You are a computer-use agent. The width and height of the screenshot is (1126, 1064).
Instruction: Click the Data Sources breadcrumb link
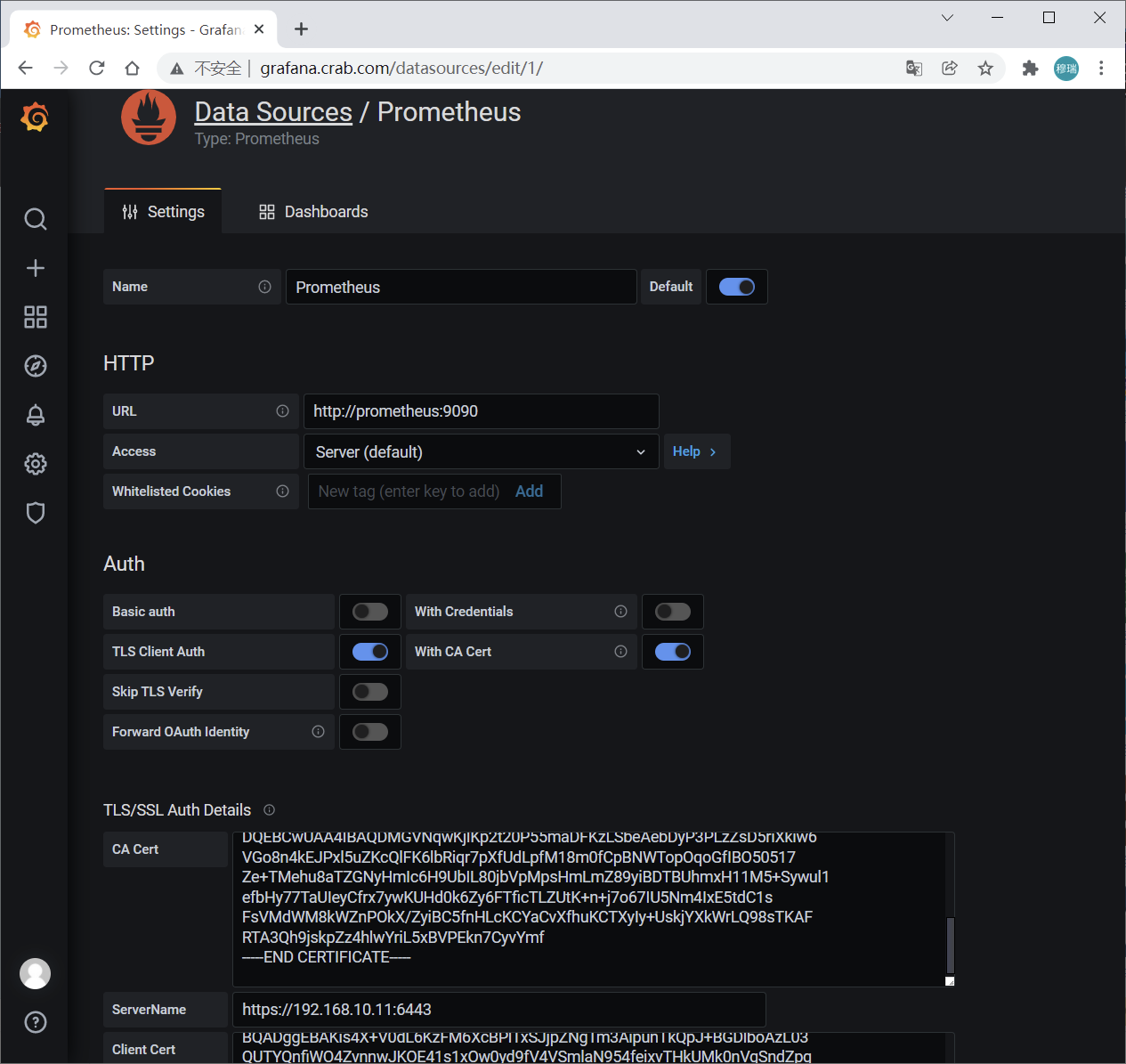point(273,112)
